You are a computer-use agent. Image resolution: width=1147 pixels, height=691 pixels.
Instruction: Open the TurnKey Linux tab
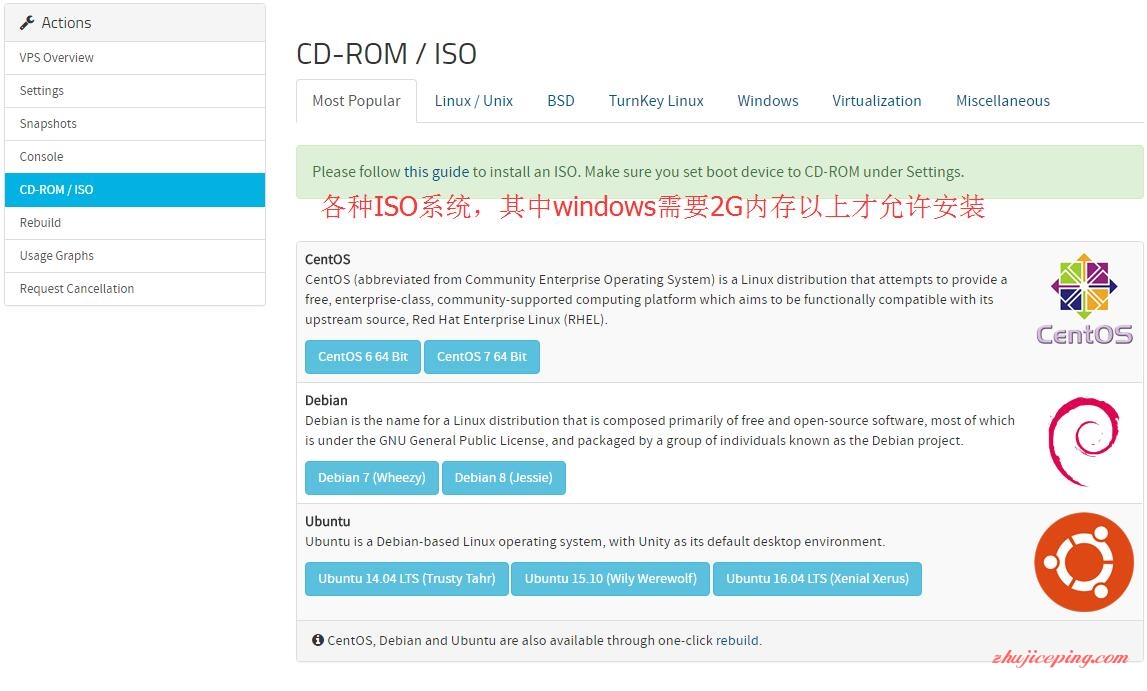pos(656,101)
